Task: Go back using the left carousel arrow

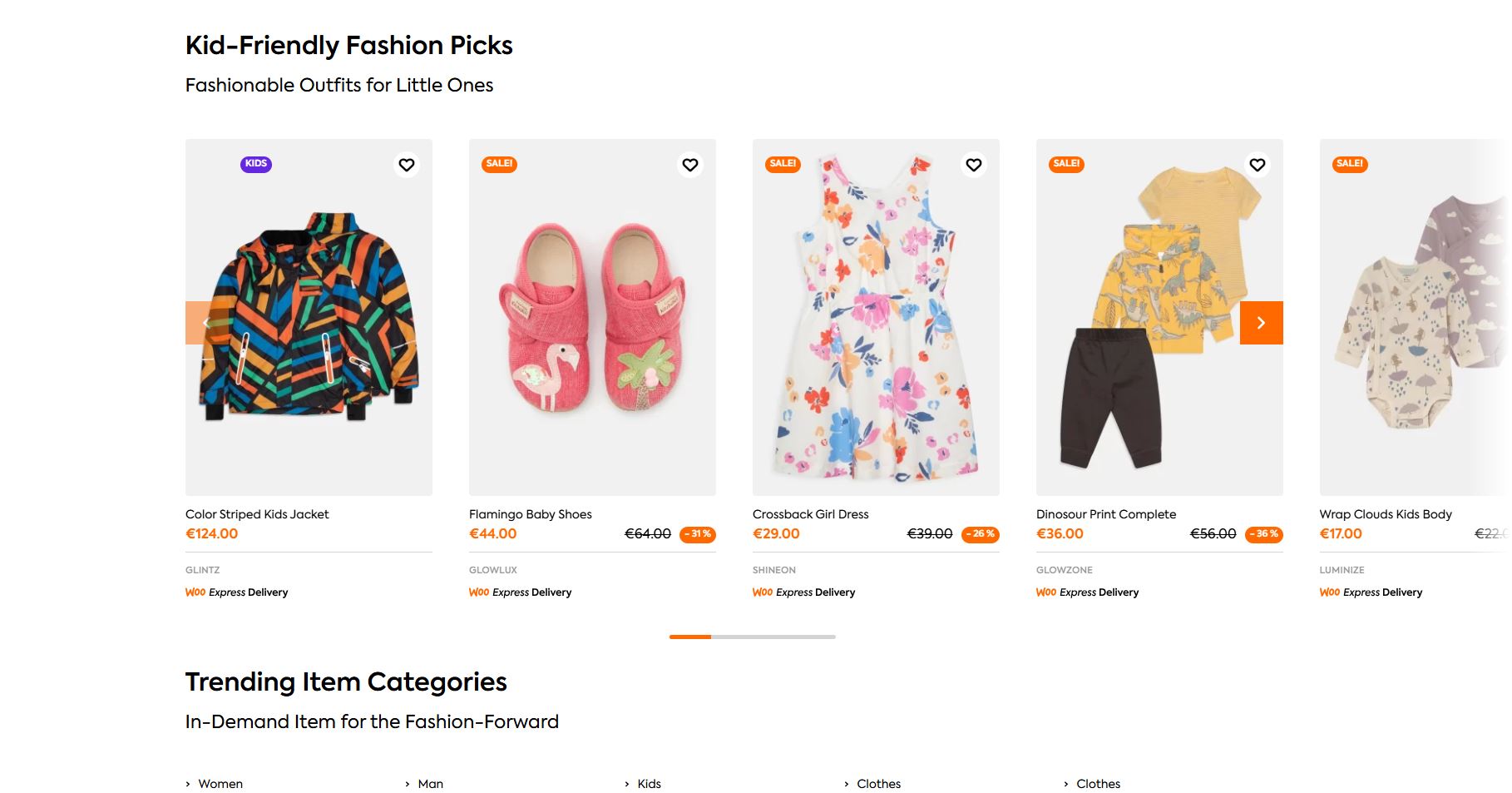Action: coord(206,323)
